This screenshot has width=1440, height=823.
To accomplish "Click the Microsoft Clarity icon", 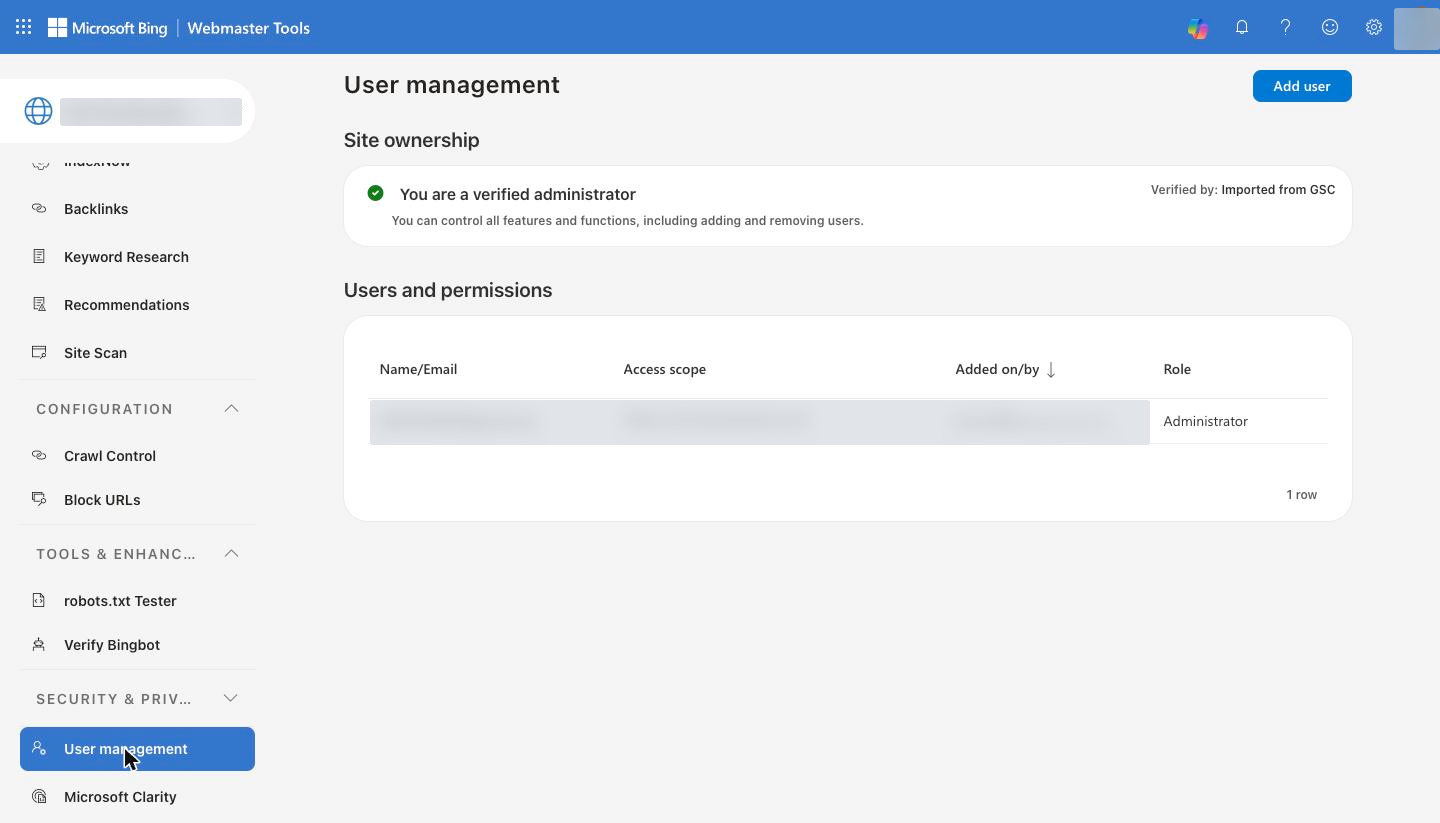I will point(39,796).
